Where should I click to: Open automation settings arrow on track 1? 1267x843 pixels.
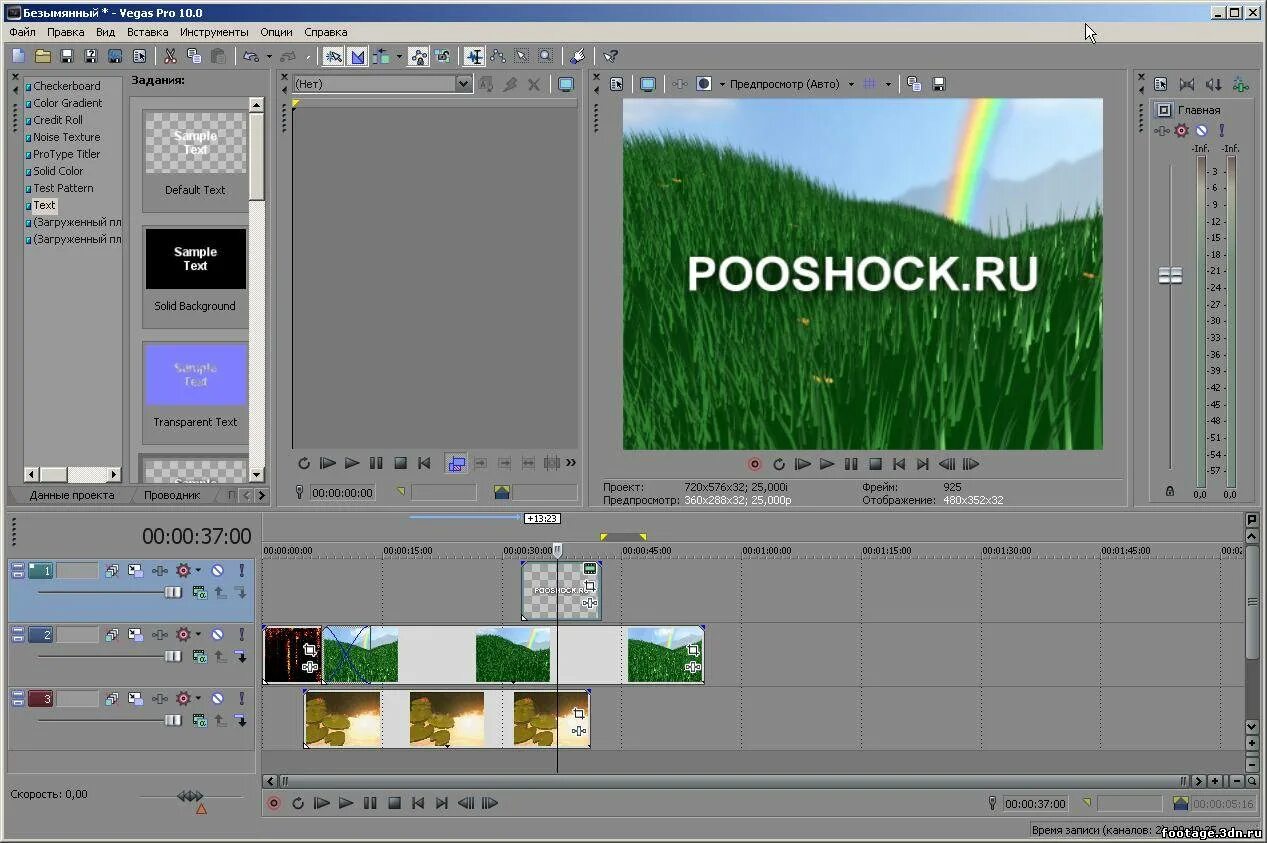point(198,571)
